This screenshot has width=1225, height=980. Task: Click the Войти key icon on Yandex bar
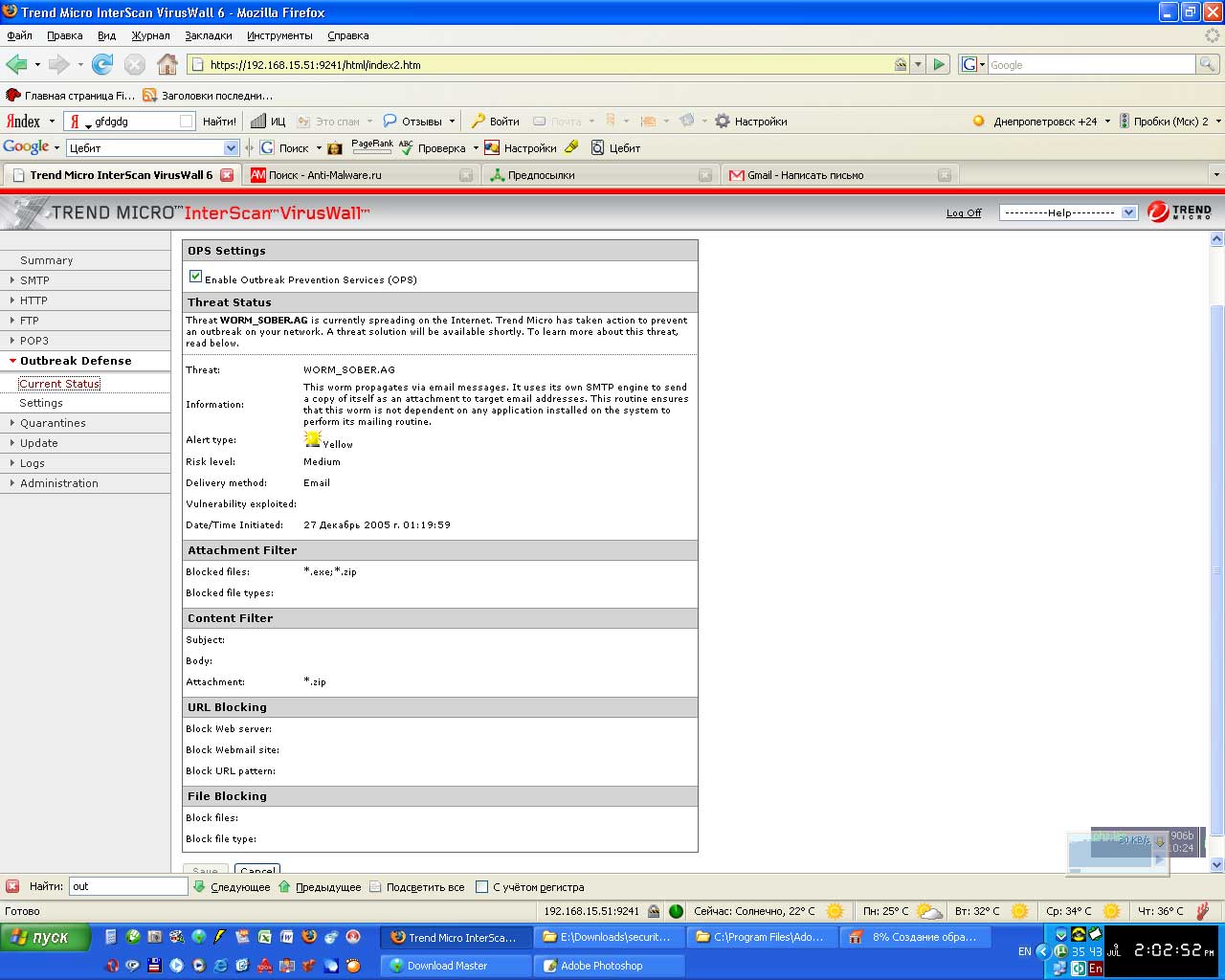495,122
